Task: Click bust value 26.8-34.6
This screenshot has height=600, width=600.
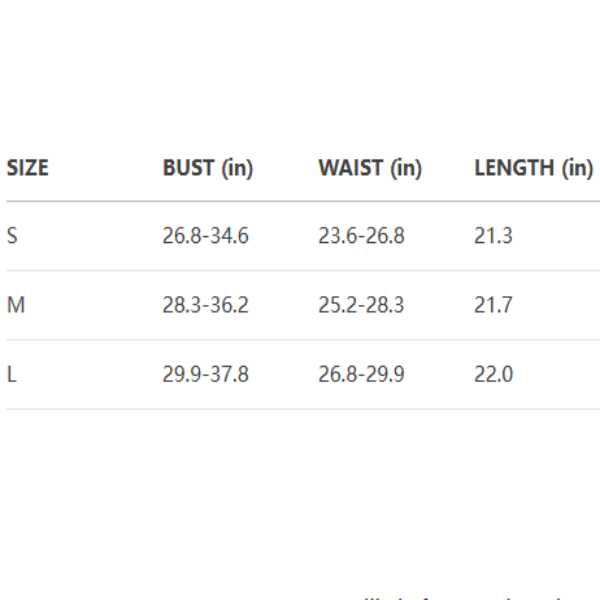Action: pyautogui.click(x=205, y=236)
